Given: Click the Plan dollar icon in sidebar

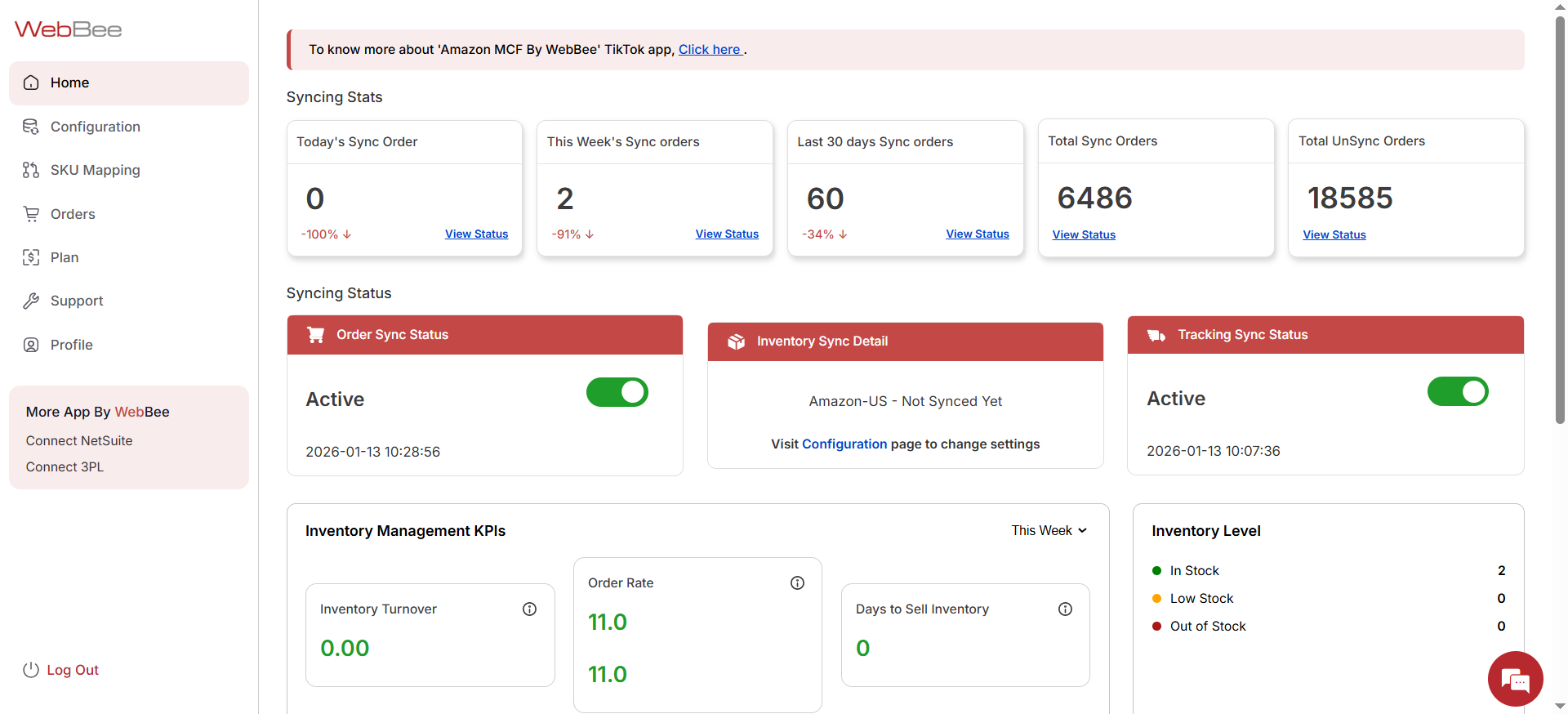Looking at the screenshot, I should click(31, 257).
